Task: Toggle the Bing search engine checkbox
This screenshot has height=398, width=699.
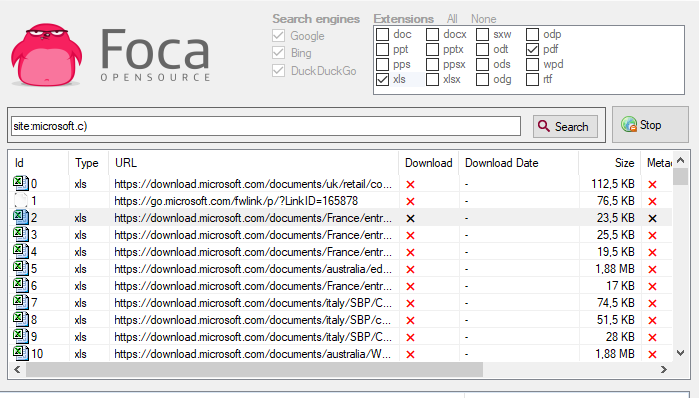Action: 279,53
